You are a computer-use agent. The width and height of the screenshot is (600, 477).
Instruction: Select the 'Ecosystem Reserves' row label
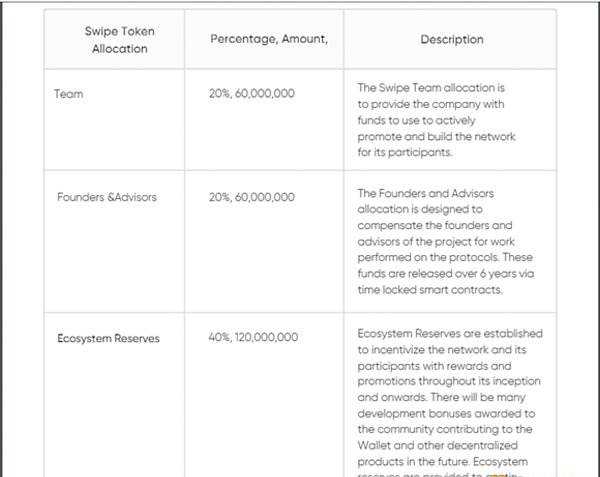pyautogui.click(x=108, y=339)
